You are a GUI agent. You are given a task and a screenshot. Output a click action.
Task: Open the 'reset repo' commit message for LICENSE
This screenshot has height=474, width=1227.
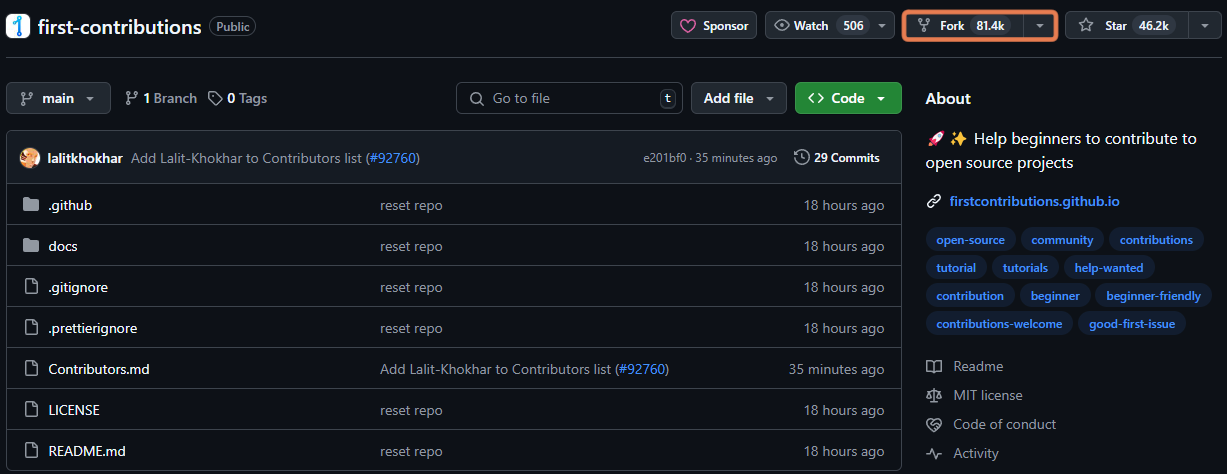[411, 410]
